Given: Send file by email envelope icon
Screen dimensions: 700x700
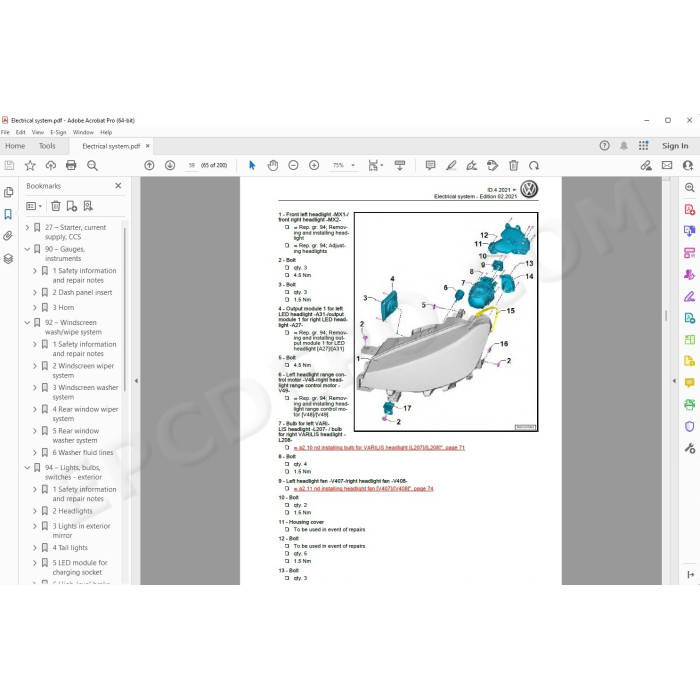Looking at the screenshot, I should pyautogui.click(x=667, y=166).
